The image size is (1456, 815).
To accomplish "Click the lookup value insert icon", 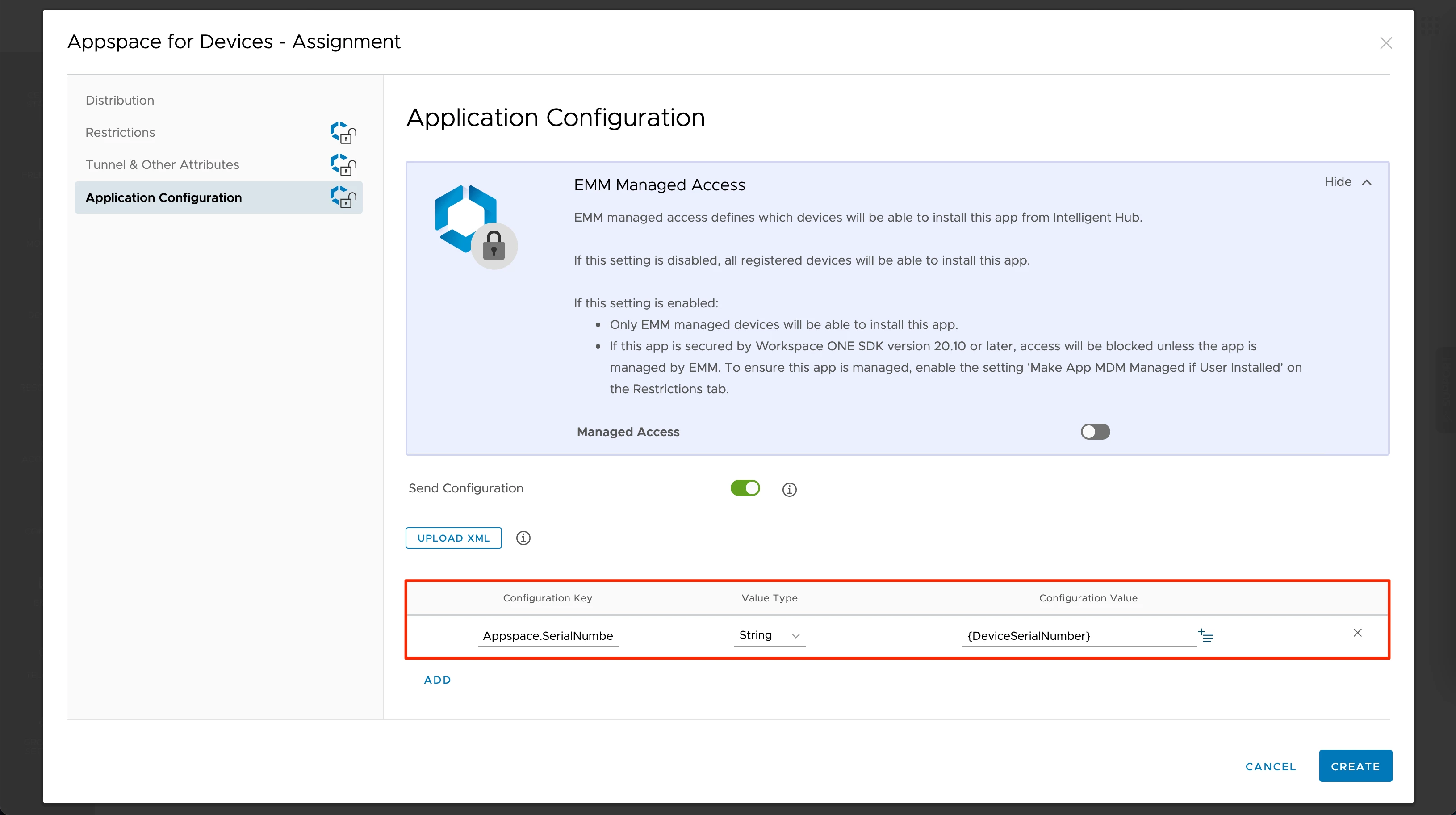I will tap(1205, 635).
